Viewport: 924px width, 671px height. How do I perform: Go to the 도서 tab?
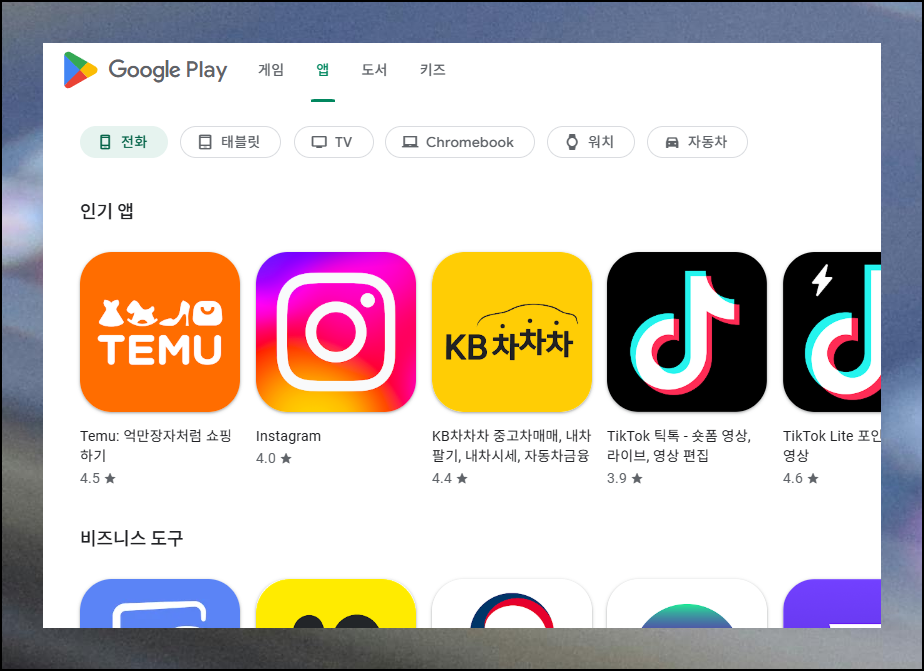(x=374, y=70)
